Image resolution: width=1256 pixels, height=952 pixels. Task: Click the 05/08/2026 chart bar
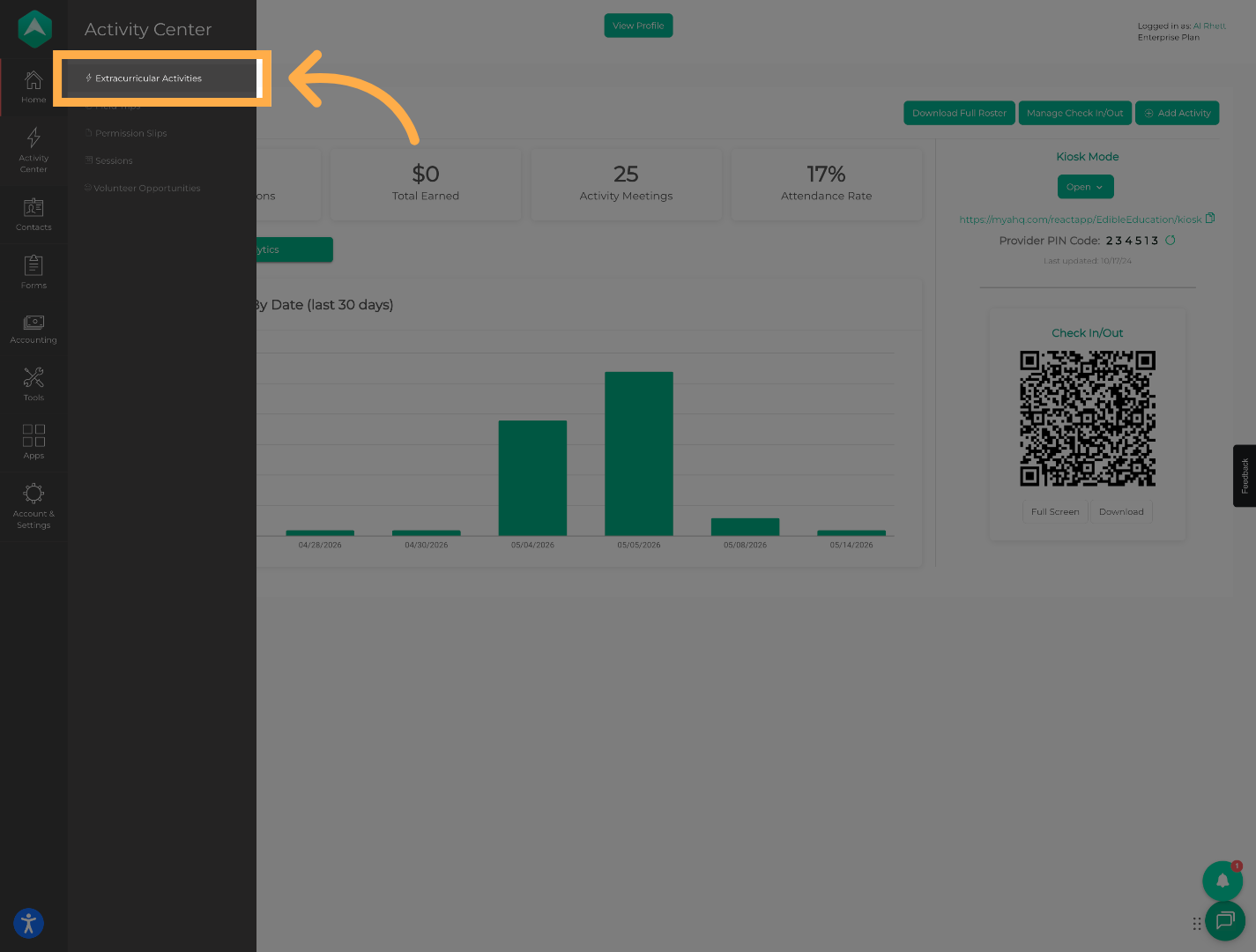click(745, 526)
